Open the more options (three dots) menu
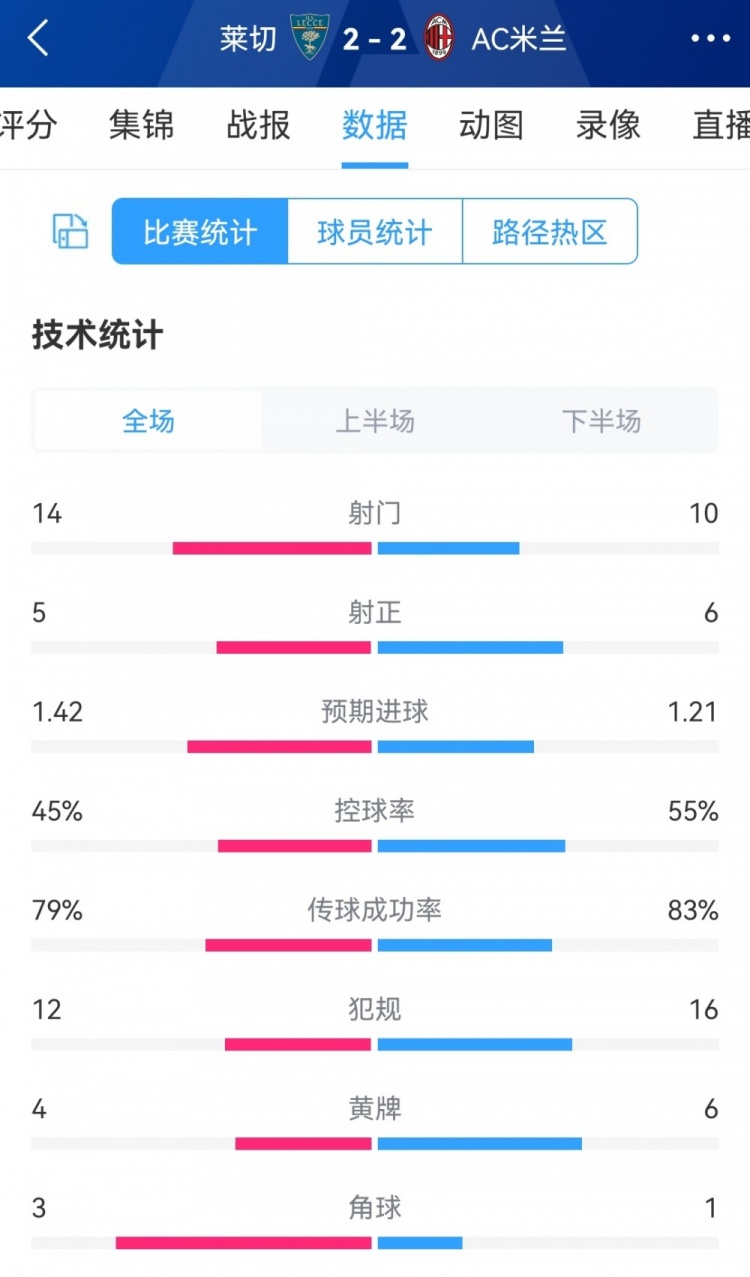Screen dimensions: 750x1277 (x=711, y=38)
